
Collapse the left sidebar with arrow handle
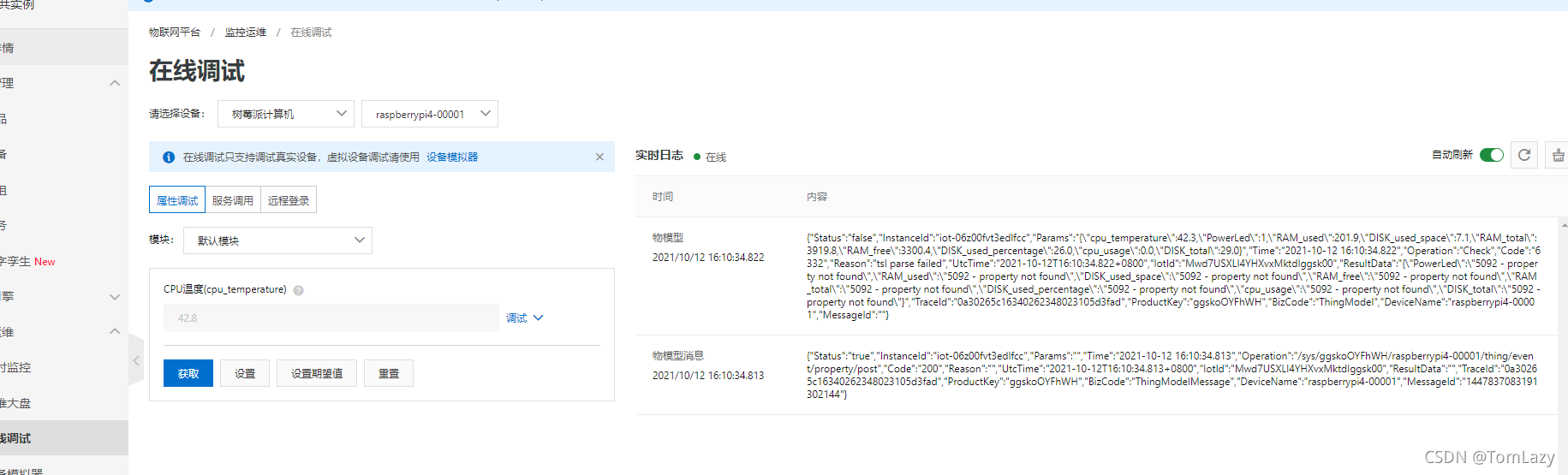tap(136, 360)
